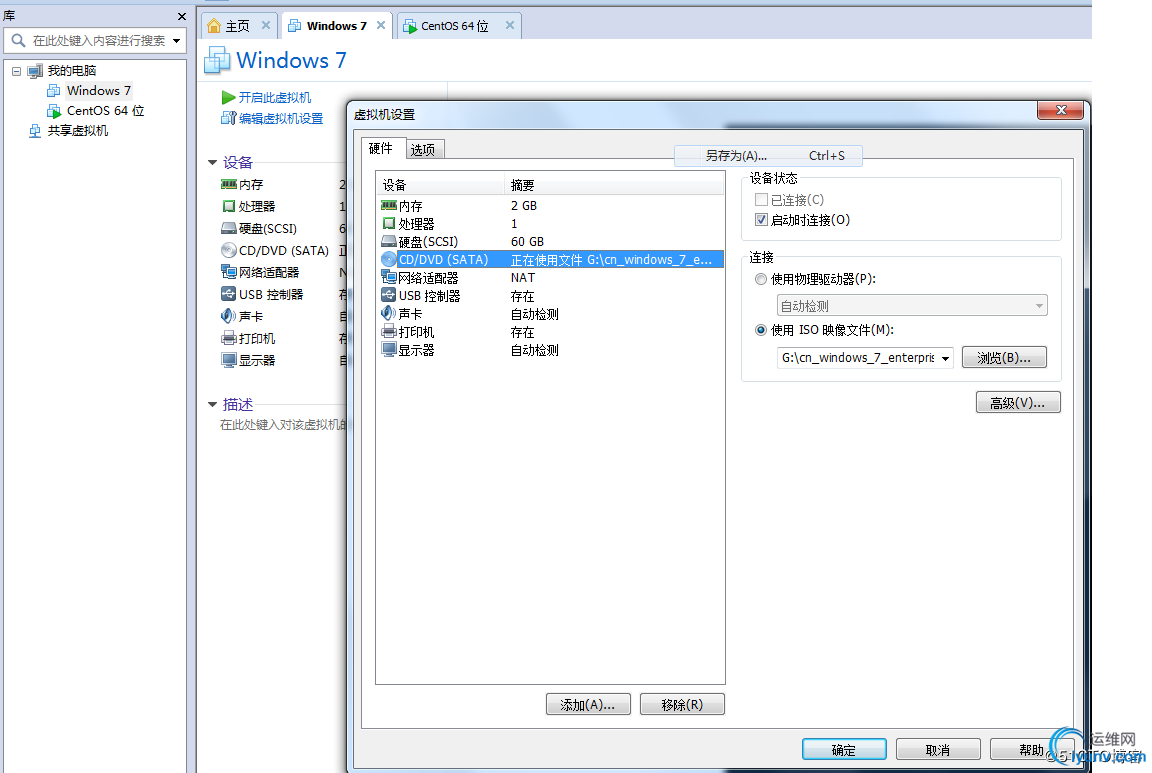Switch to the 主页 tab
The width and height of the screenshot is (1152, 773).
[237, 26]
